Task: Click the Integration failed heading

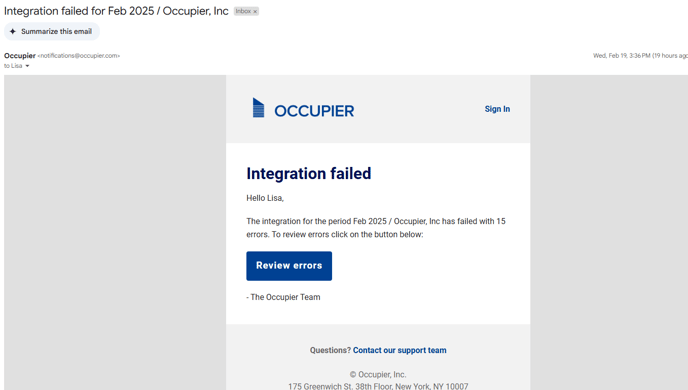Action: pyautogui.click(x=308, y=173)
